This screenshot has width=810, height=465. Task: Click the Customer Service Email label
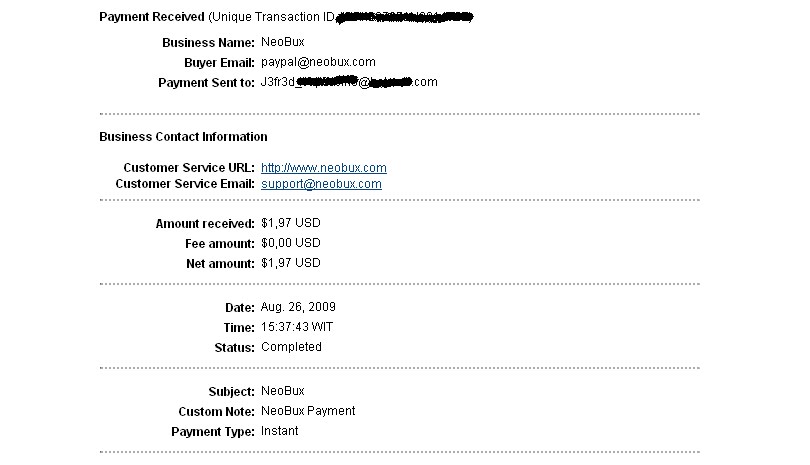pyautogui.click(x=185, y=184)
